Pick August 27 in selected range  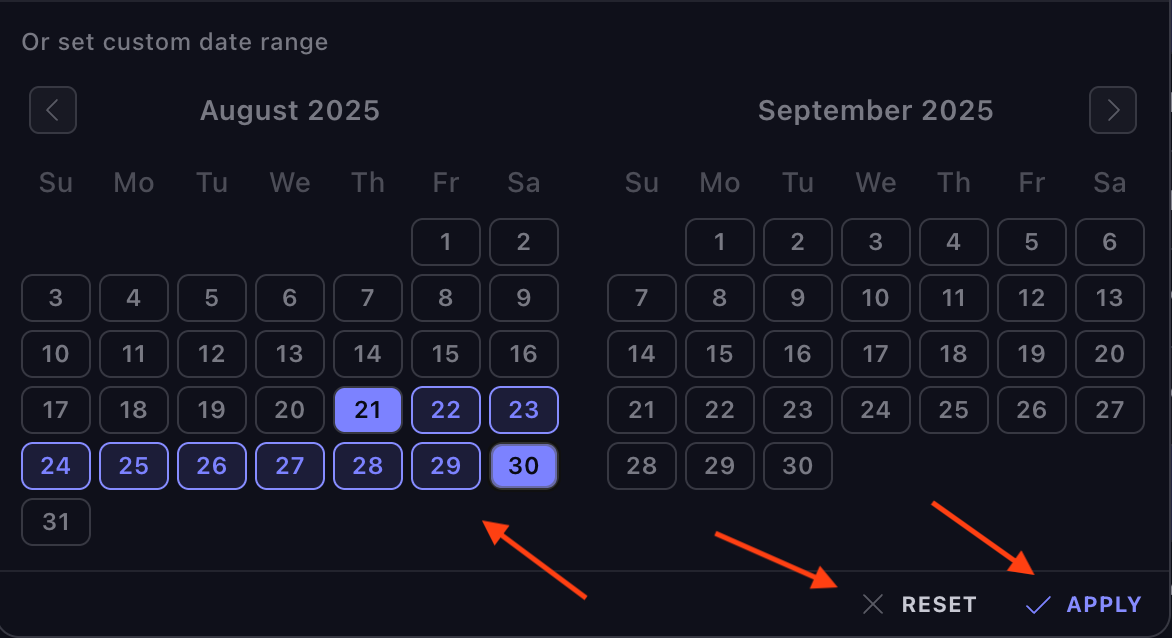[290, 466]
